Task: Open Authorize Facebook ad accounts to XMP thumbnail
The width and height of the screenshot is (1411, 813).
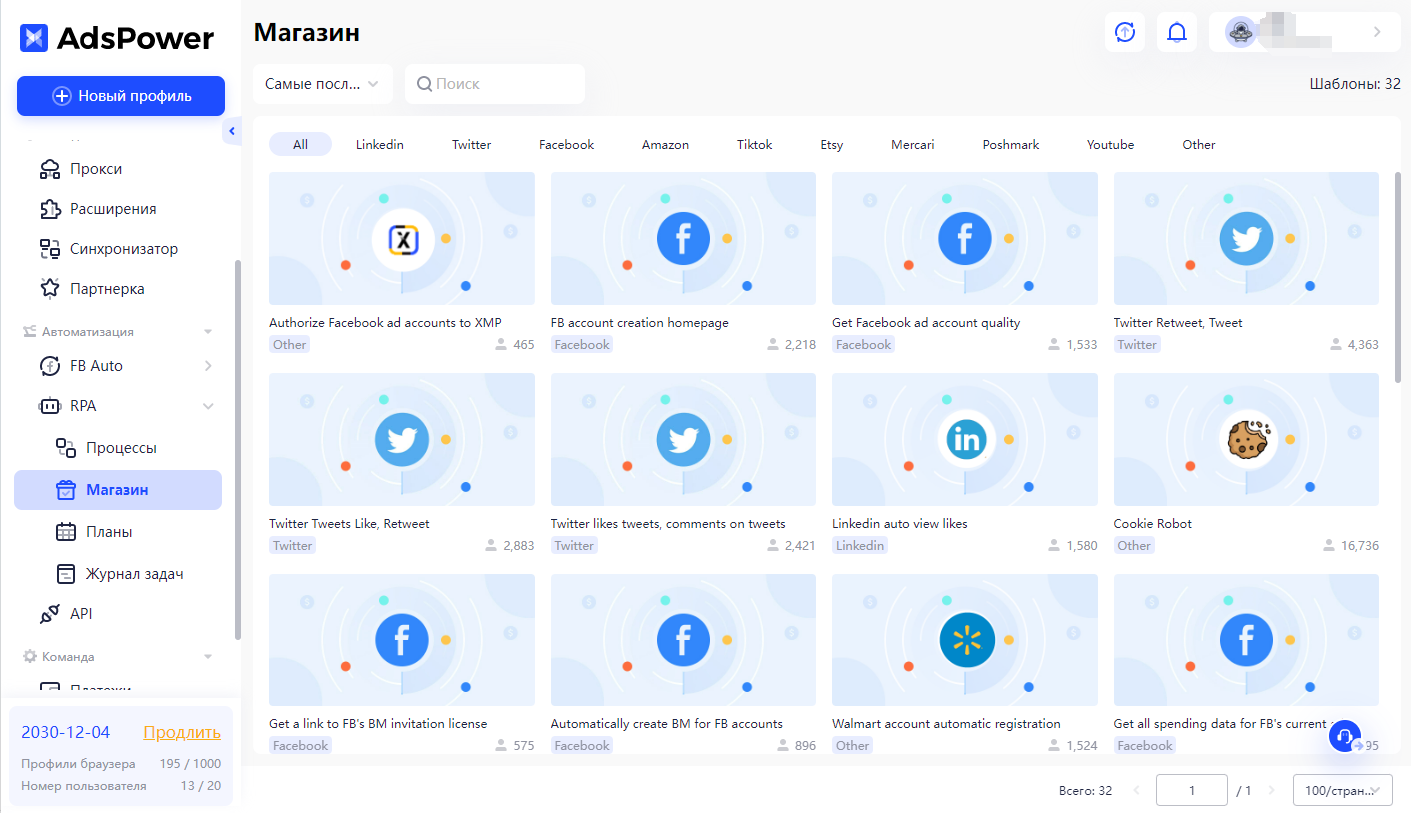Action: click(402, 239)
